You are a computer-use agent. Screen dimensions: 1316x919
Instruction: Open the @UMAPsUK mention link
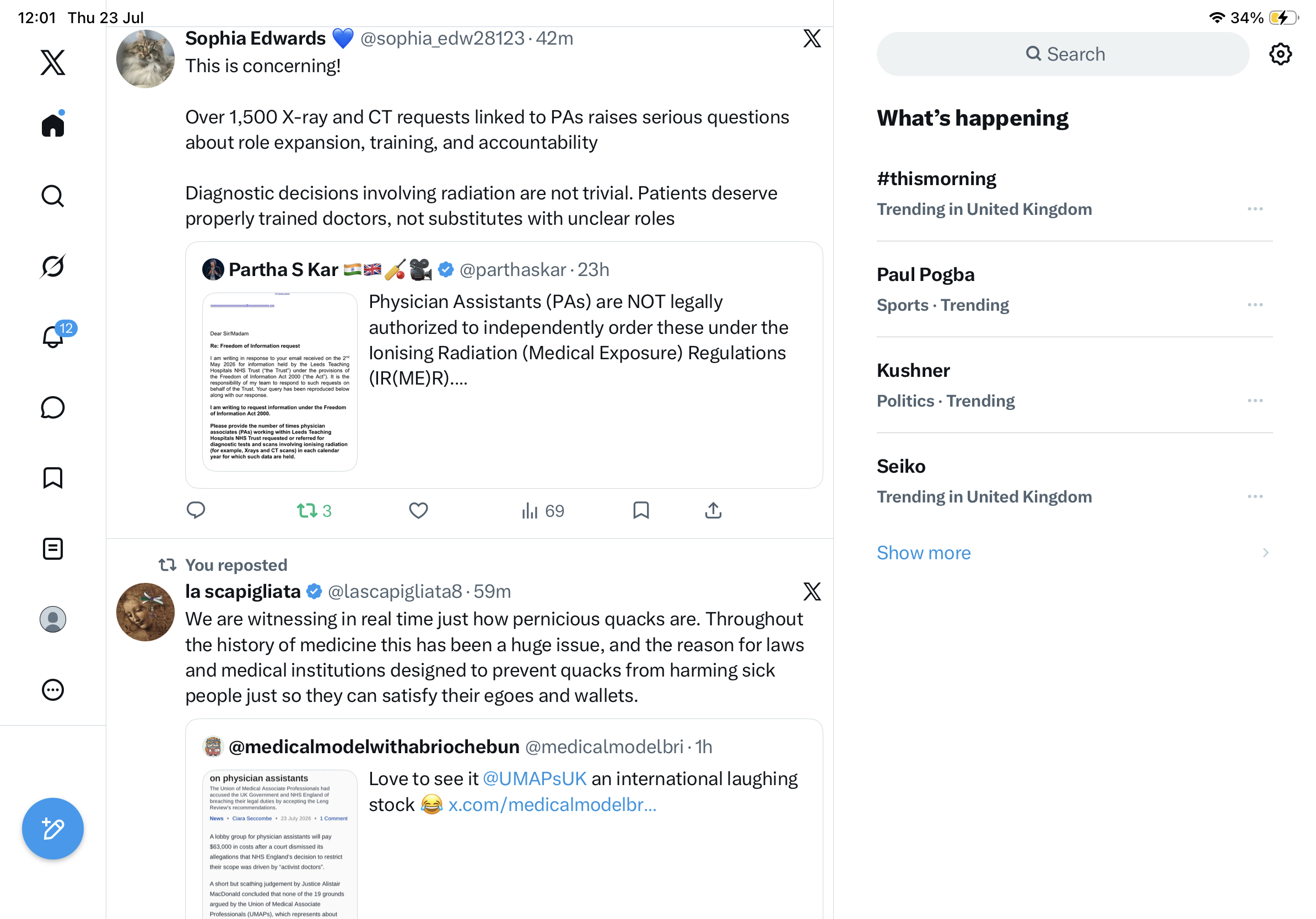[534, 778]
